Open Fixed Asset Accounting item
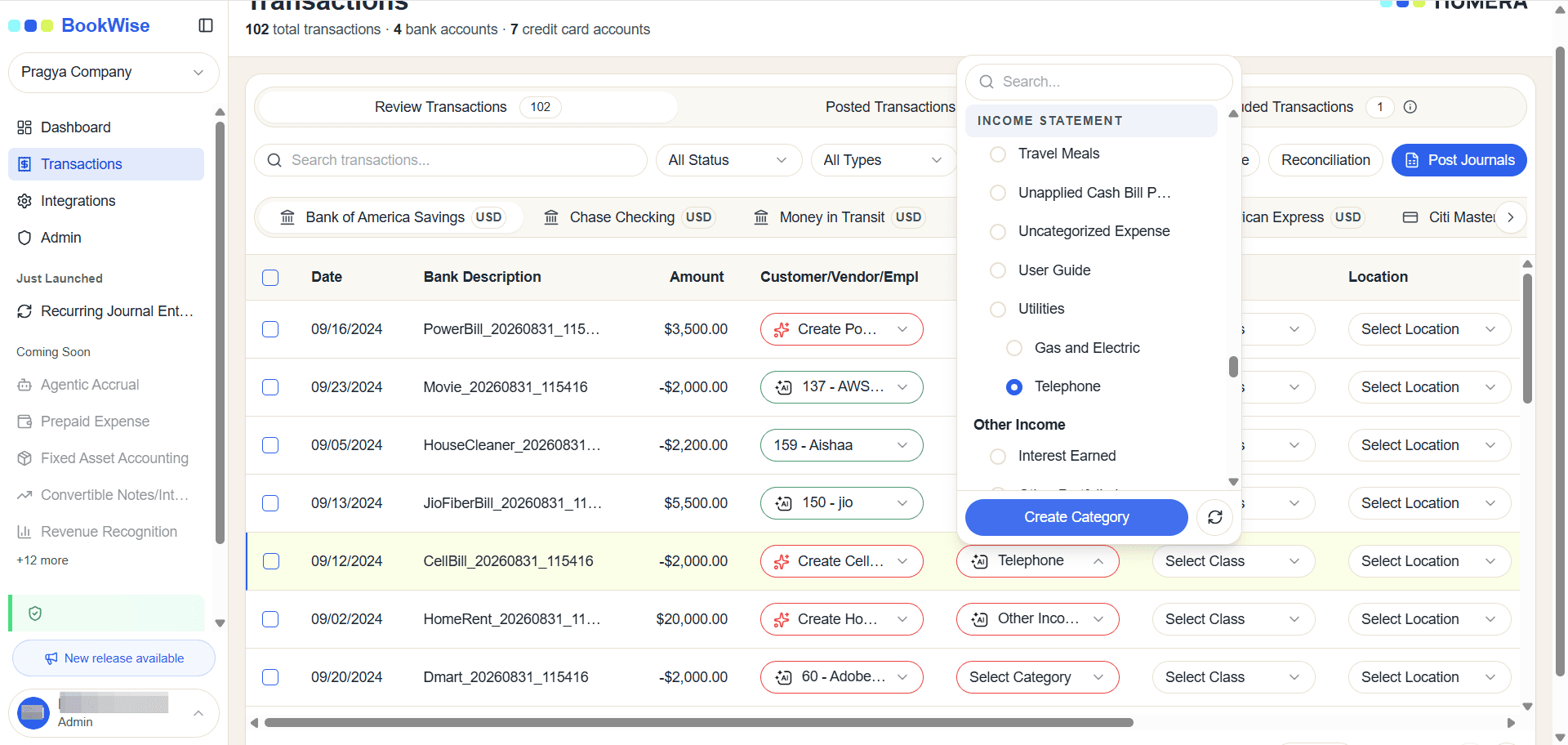 pyautogui.click(x=106, y=458)
